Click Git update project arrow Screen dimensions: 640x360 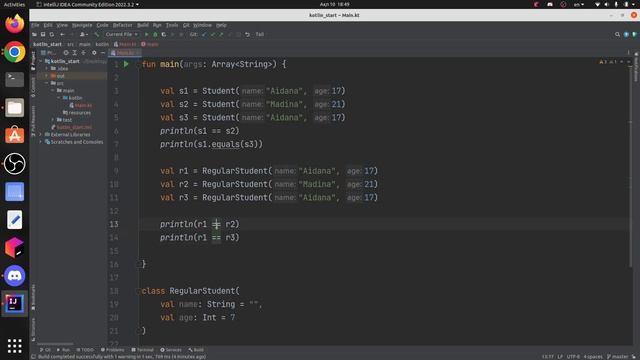(x=204, y=35)
